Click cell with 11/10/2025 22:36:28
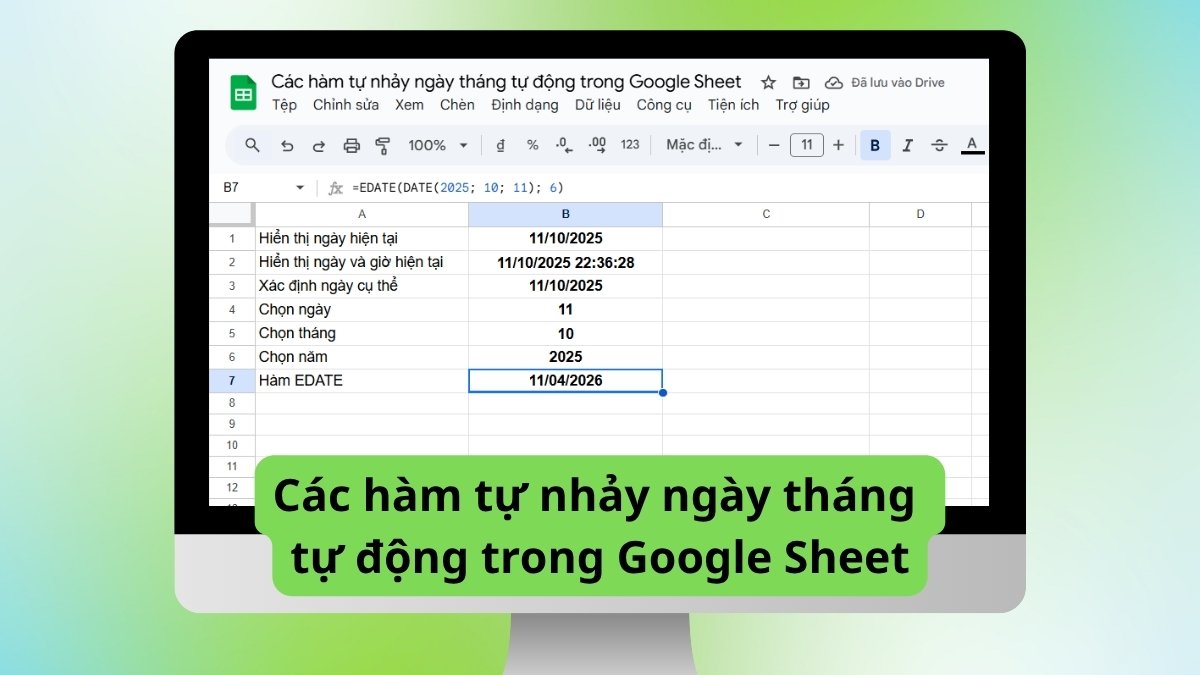The height and width of the screenshot is (675, 1200). [565, 262]
